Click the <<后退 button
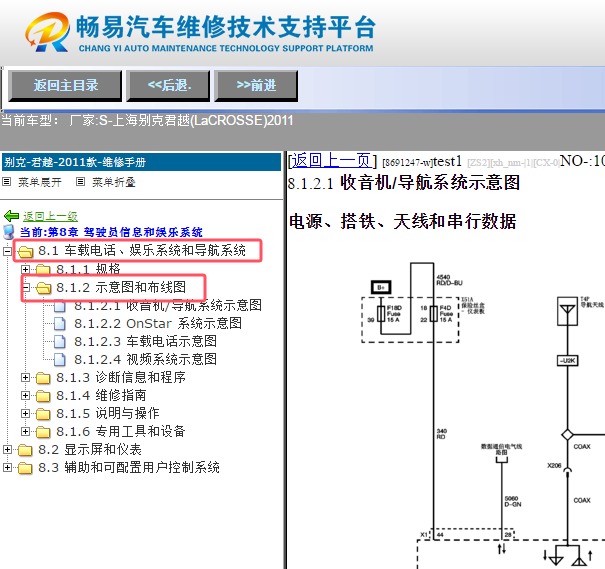The width and height of the screenshot is (605, 569). (x=169, y=86)
